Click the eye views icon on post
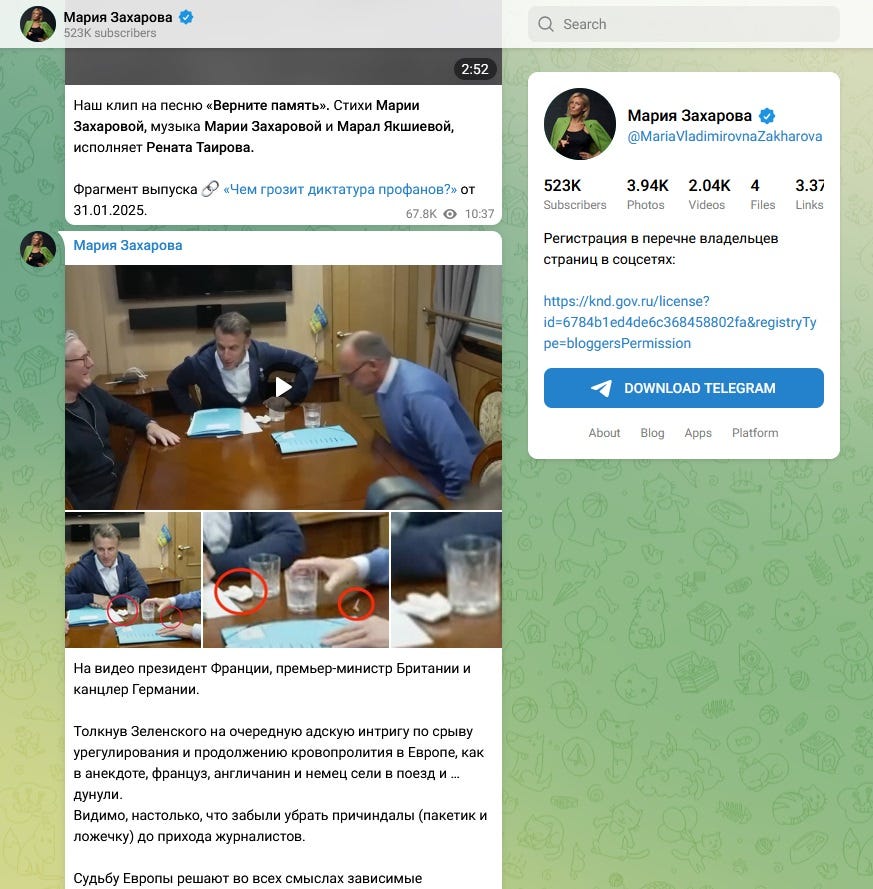 [x=450, y=214]
